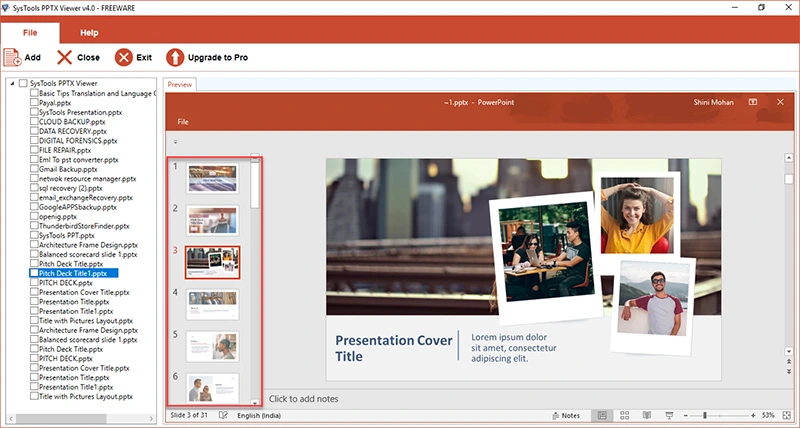This screenshot has height=428, width=800.
Task: Click 'Slide 3 of 31' status text
Action: (x=189, y=415)
